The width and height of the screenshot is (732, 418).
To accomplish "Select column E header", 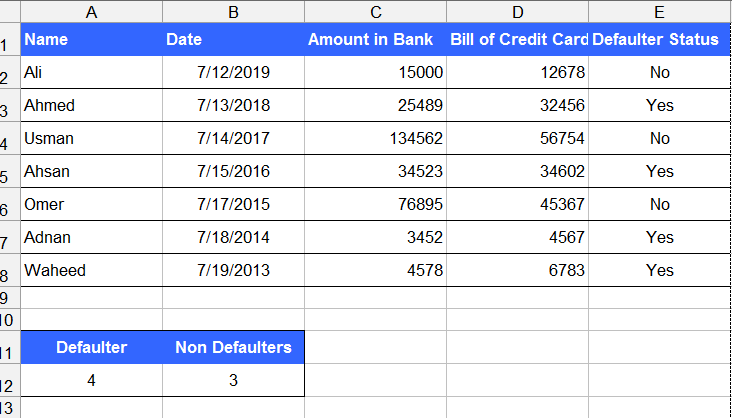I will (659, 11).
